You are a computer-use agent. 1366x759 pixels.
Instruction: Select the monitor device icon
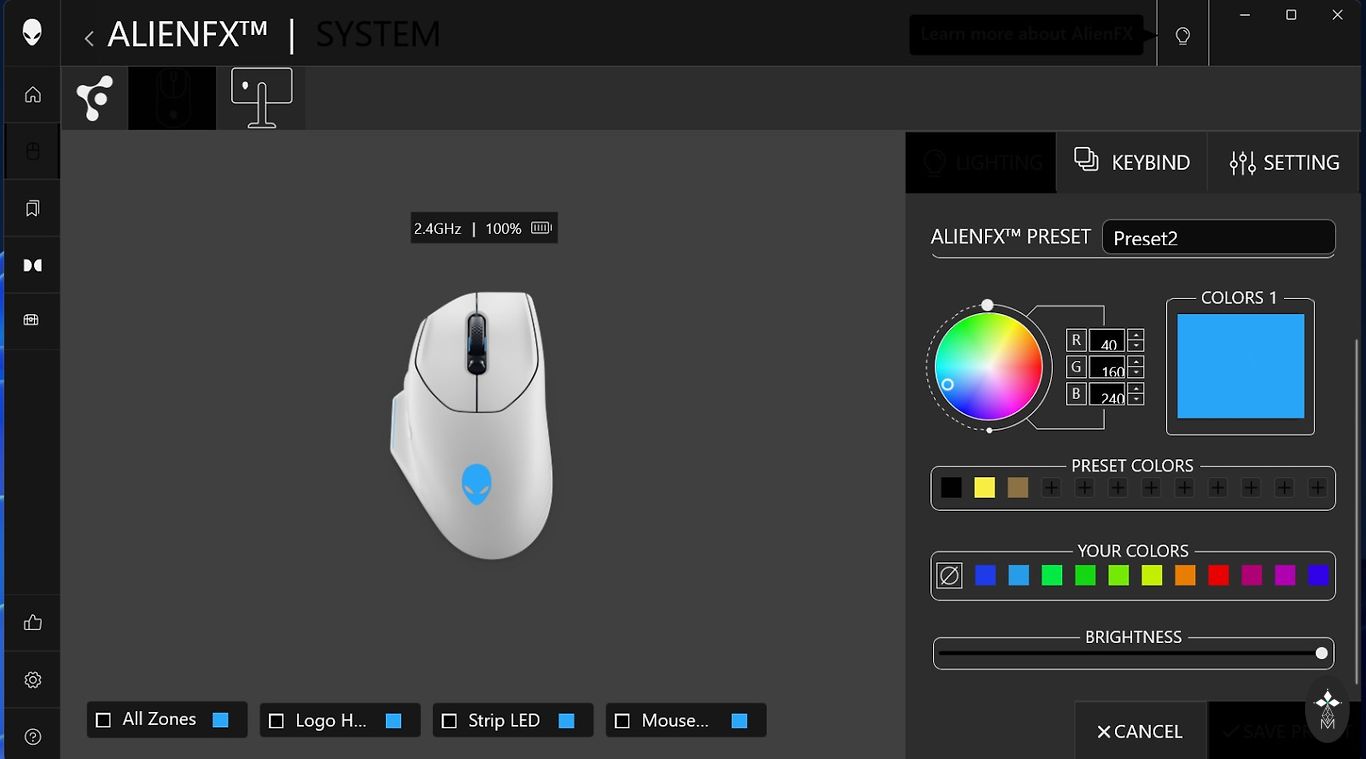261,98
